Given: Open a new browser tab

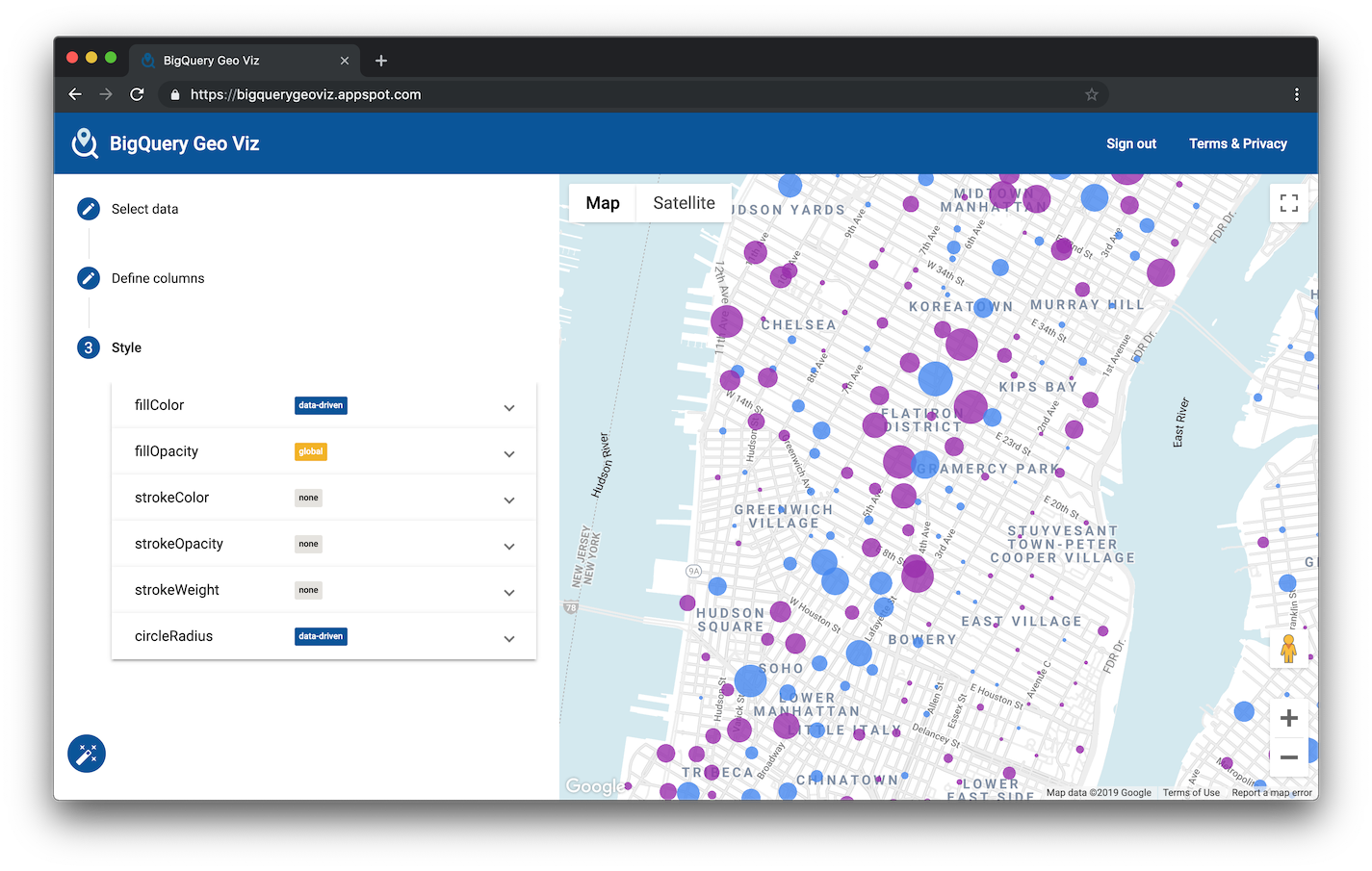Looking at the screenshot, I should click(381, 61).
